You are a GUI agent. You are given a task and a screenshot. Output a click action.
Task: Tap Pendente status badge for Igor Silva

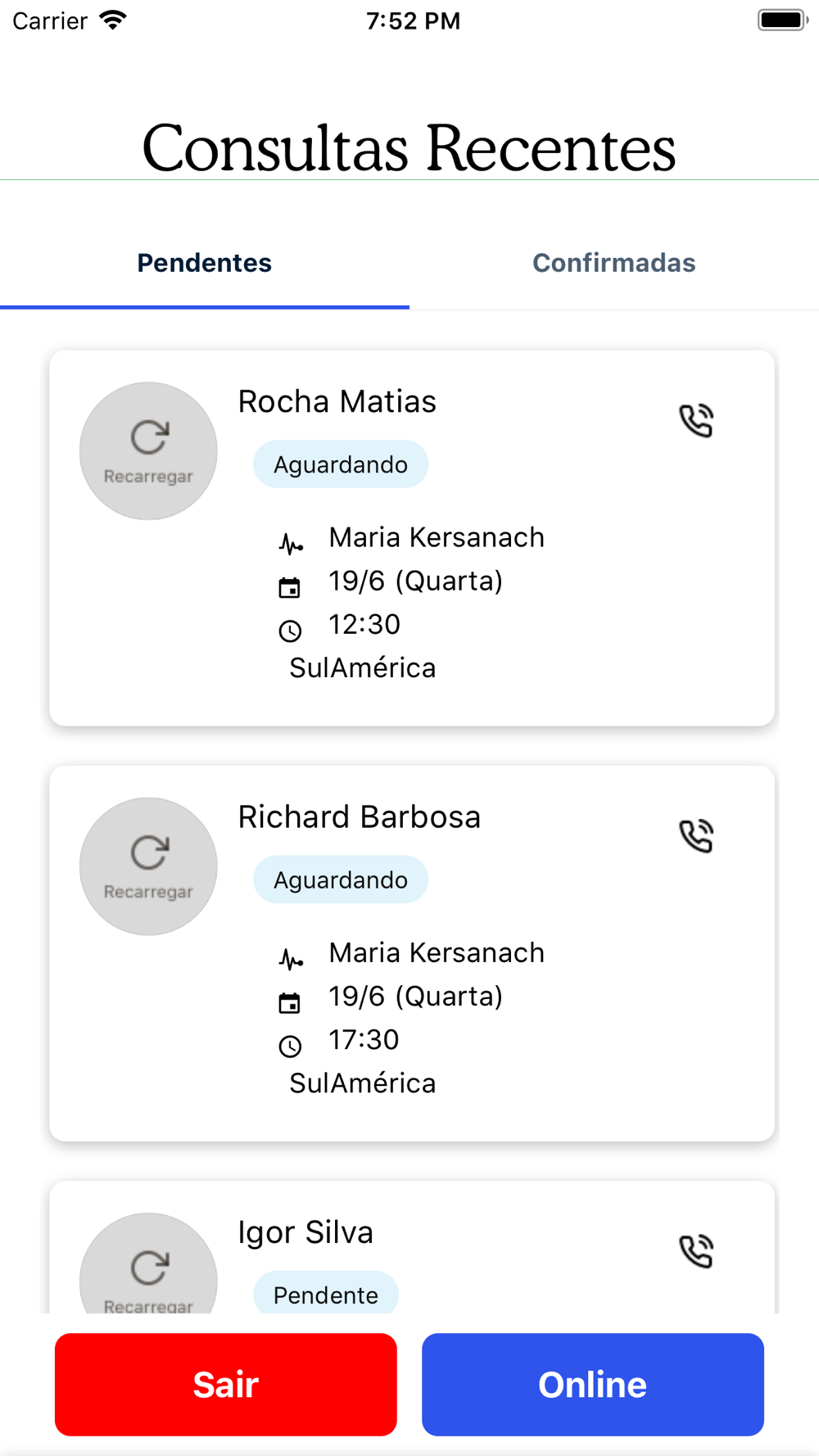[x=326, y=1294]
